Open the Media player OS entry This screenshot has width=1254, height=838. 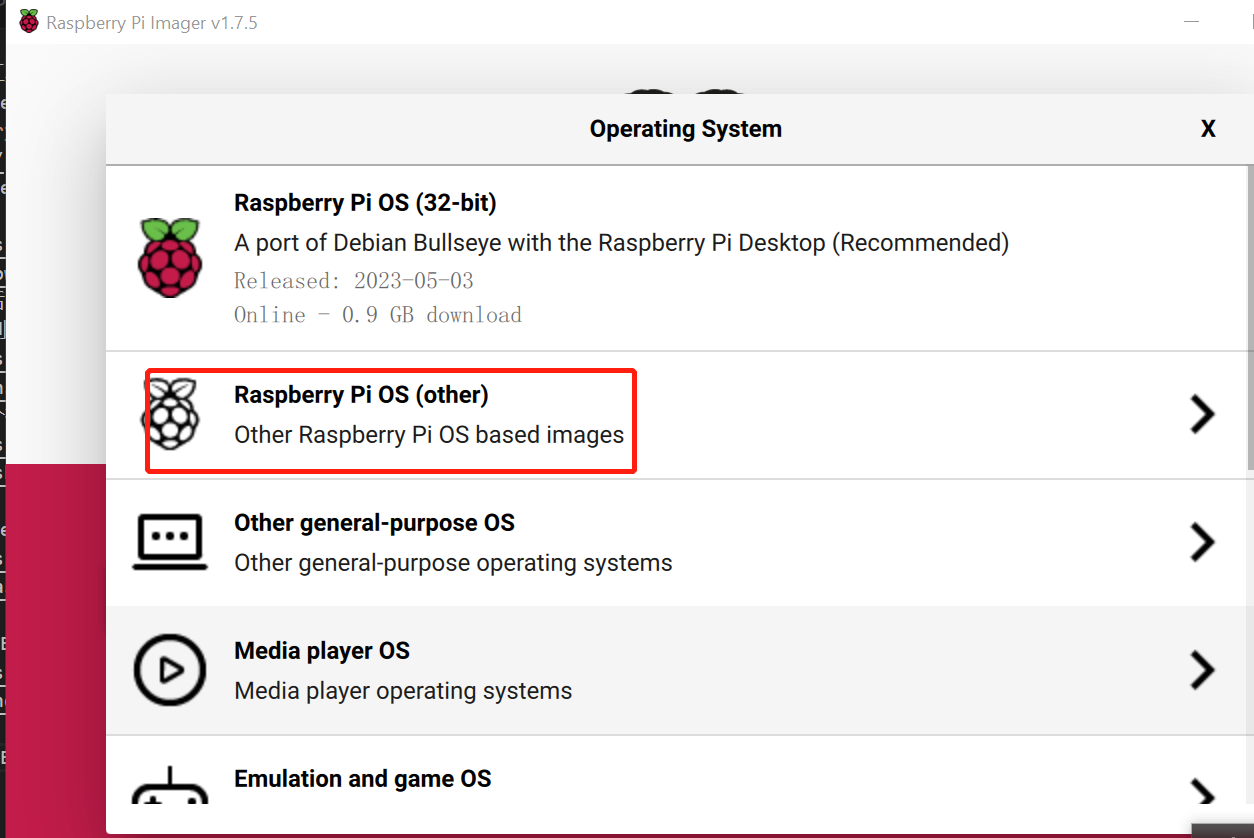point(678,671)
